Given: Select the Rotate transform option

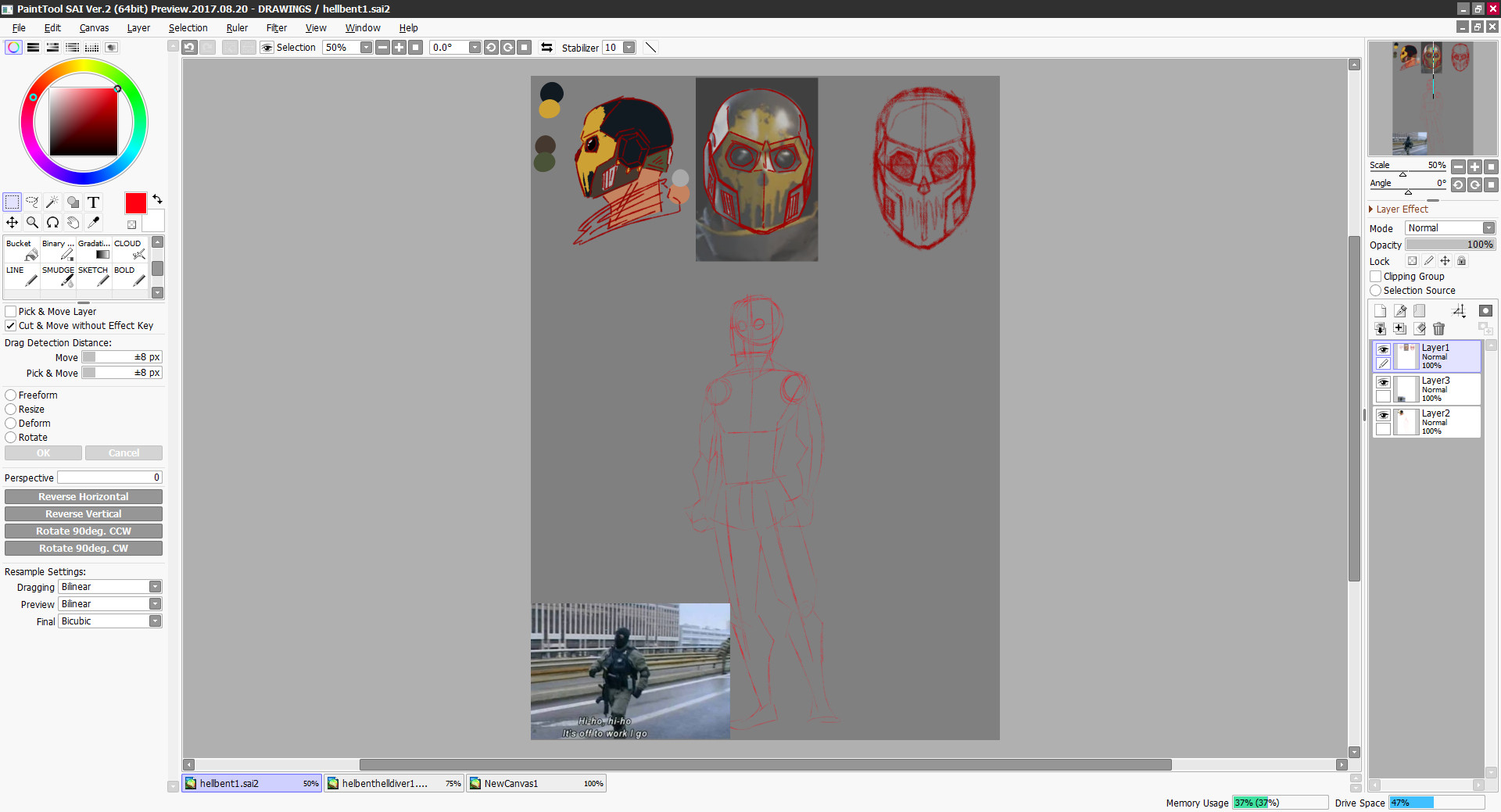Looking at the screenshot, I should 11,438.
